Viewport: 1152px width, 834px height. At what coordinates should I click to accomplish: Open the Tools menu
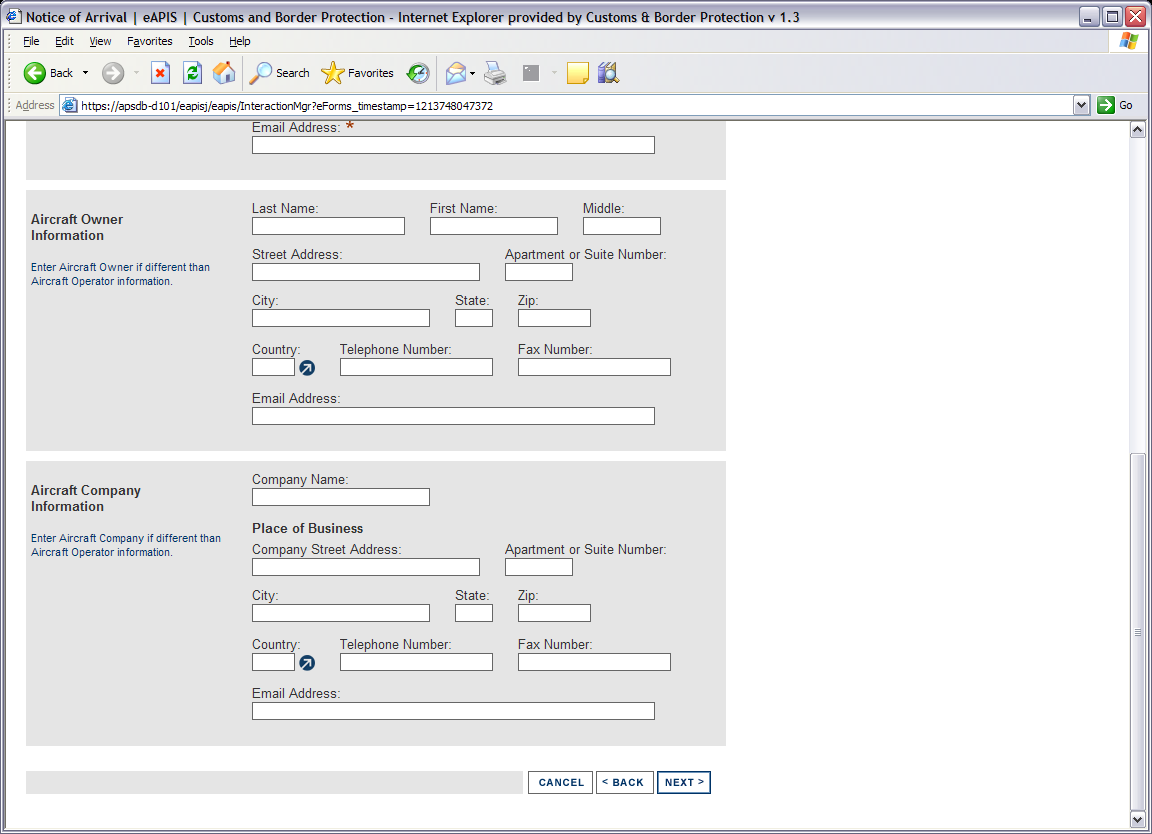[201, 41]
